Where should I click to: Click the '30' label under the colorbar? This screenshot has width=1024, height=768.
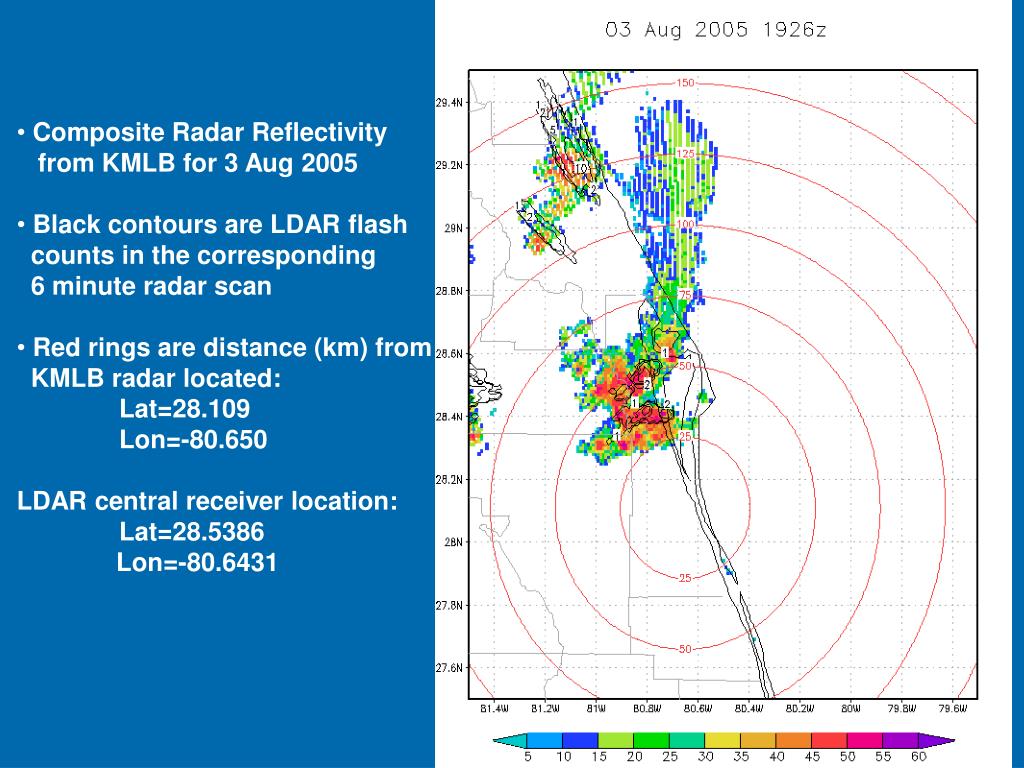click(x=705, y=756)
